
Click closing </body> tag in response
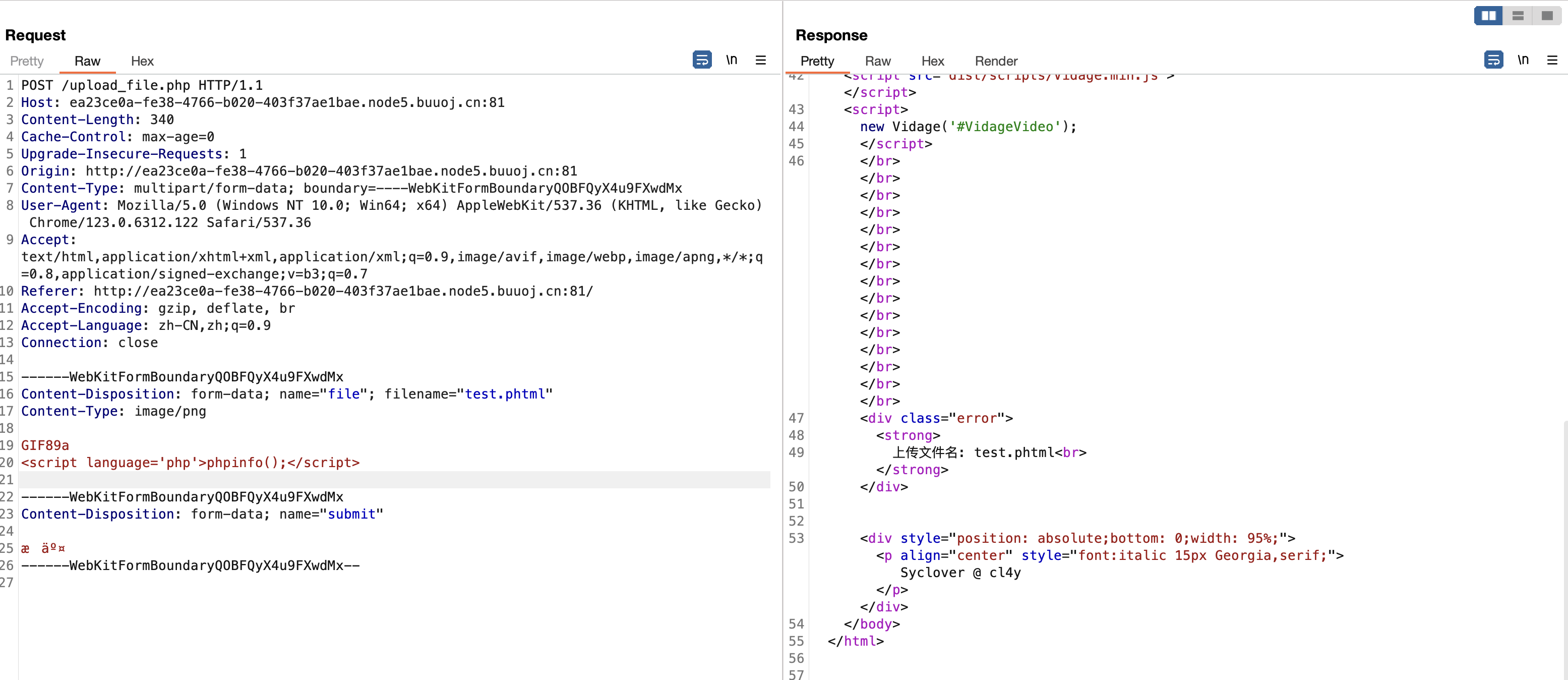[872, 624]
